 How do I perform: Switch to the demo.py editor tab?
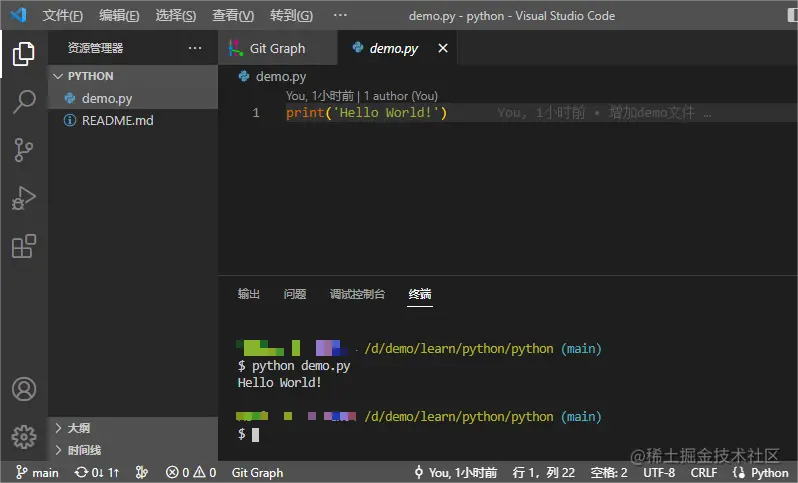click(393, 48)
